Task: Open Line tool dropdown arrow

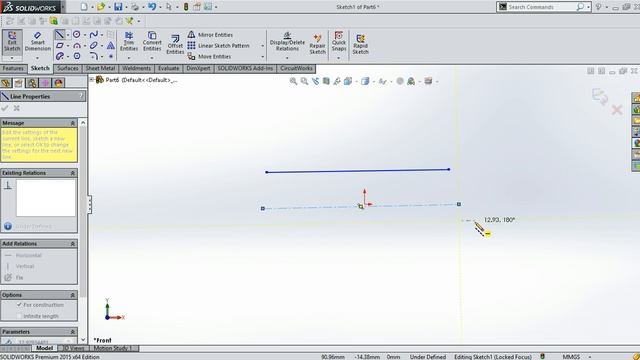Action: (x=68, y=35)
